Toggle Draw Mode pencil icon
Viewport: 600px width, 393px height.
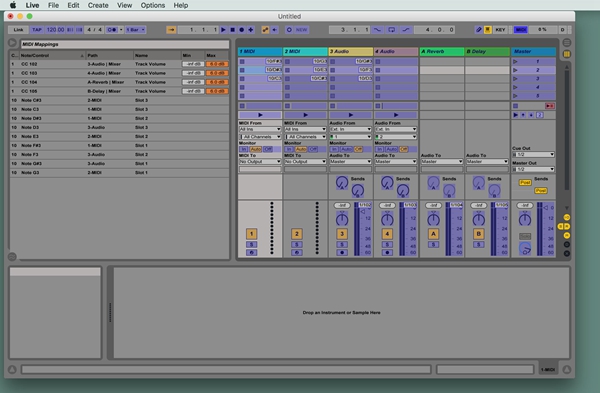coord(478,29)
